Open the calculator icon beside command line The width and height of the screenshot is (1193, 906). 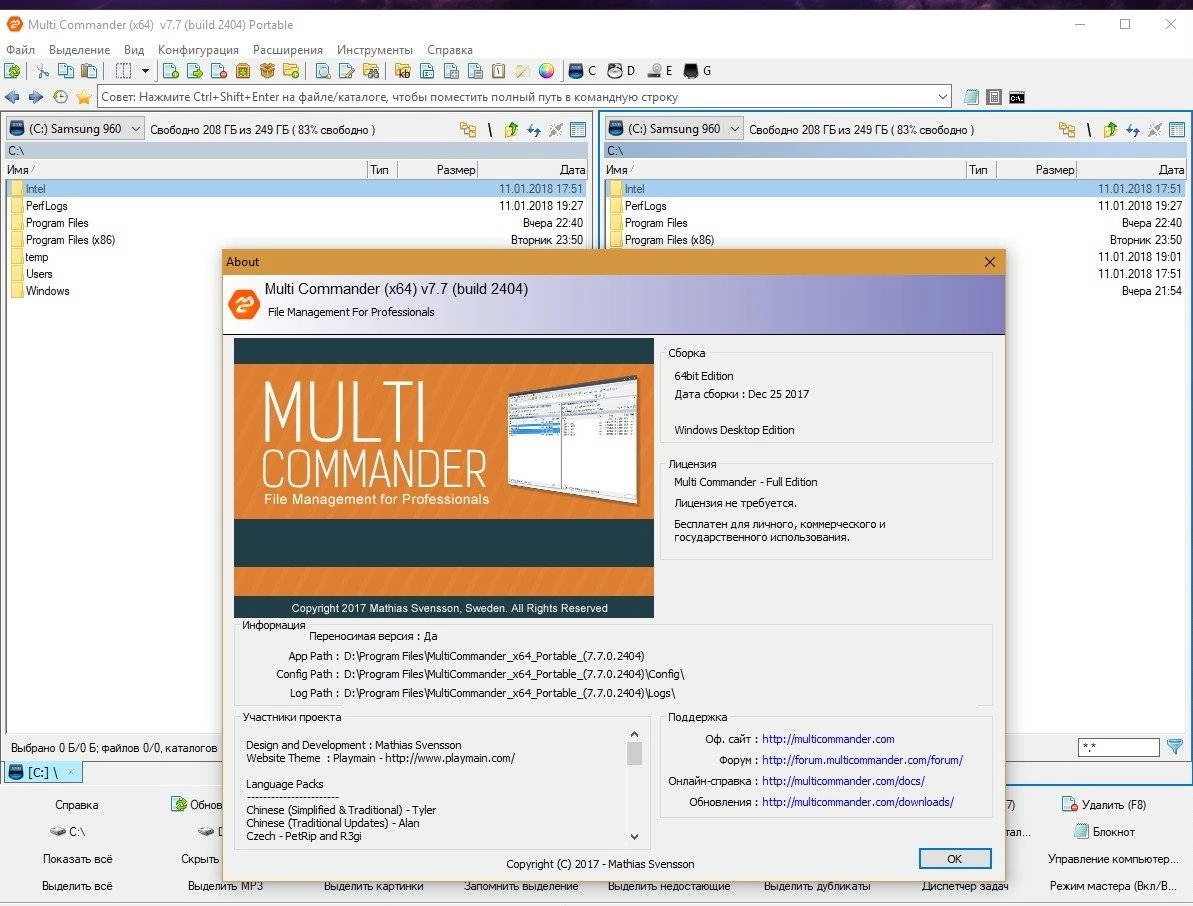pos(994,97)
